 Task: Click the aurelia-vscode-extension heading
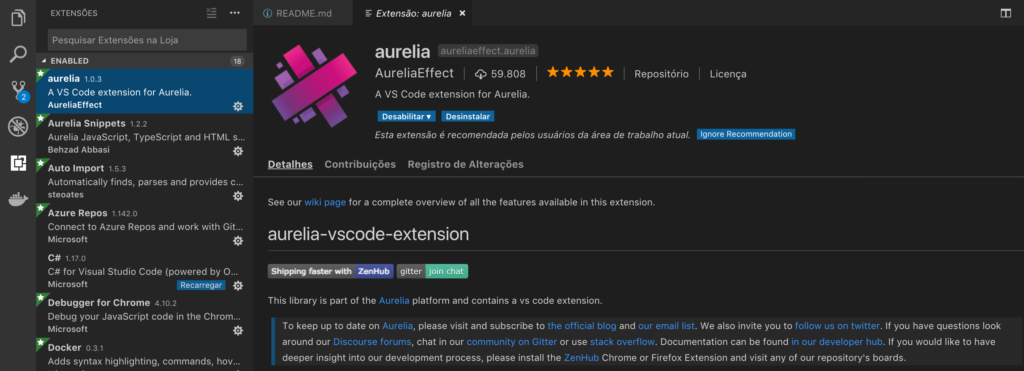tap(368, 234)
